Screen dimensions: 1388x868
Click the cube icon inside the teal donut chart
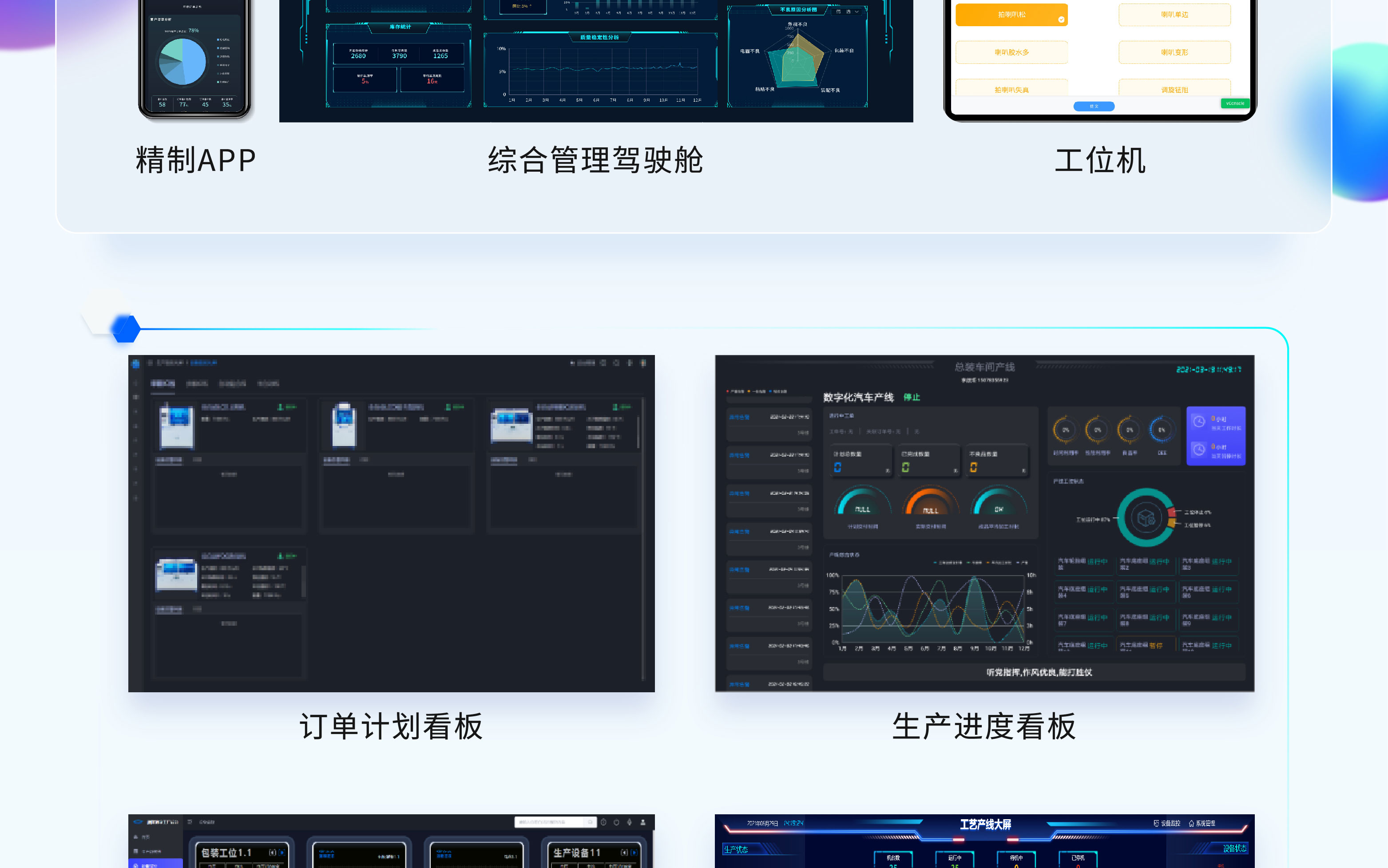click(1146, 518)
